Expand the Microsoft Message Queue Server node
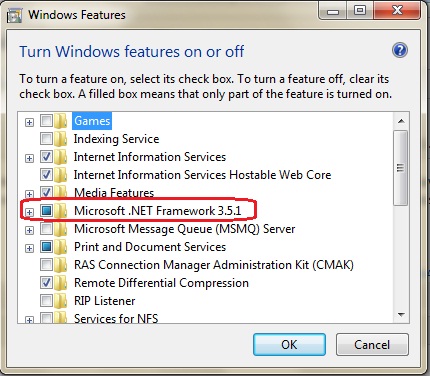This screenshot has height=376, width=430. pyautogui.click(x=29, y=230)
